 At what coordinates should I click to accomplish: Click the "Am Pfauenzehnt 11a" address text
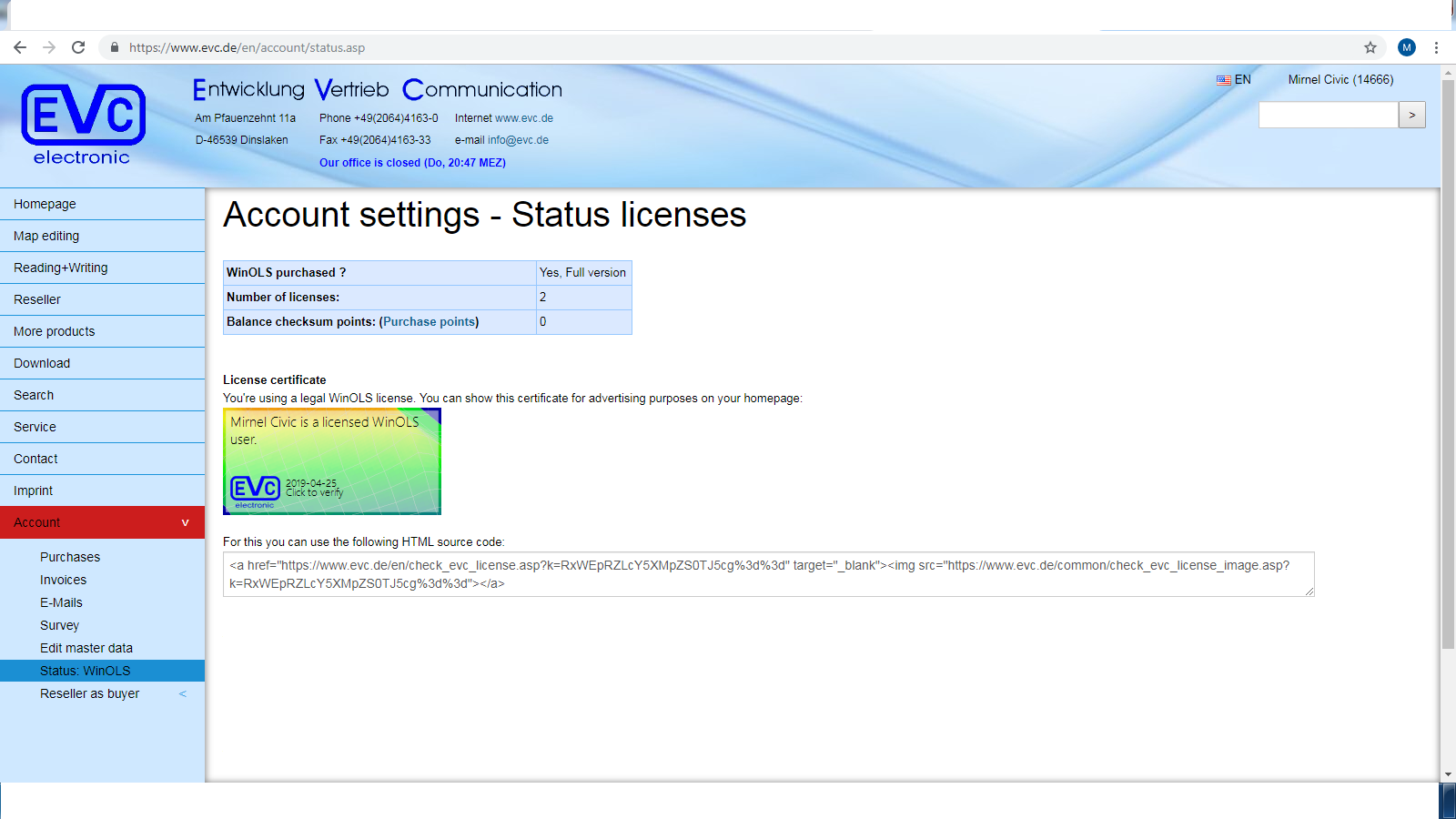pos(245,118)
